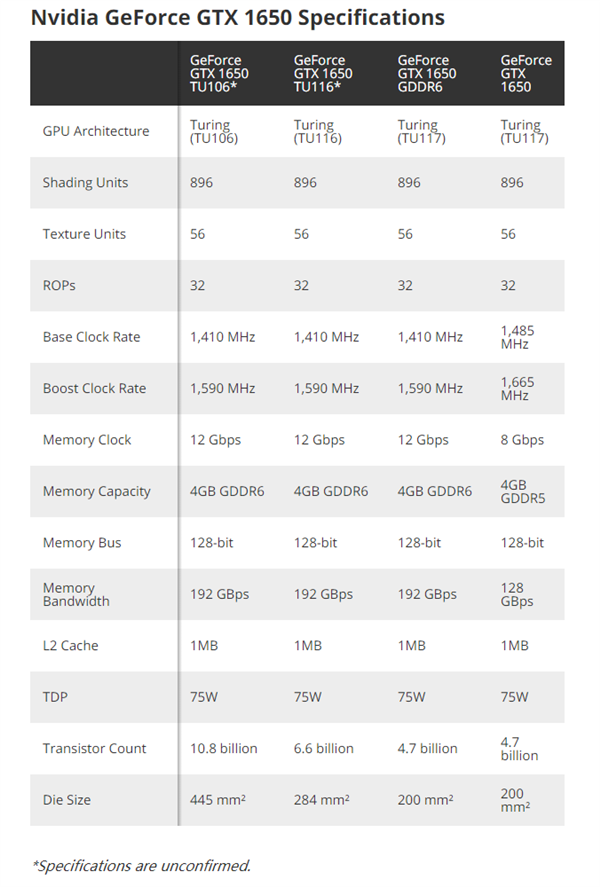Click the Specifications are unconfirmed footnote
Screen dimensions: 600x887
[141, 866]
